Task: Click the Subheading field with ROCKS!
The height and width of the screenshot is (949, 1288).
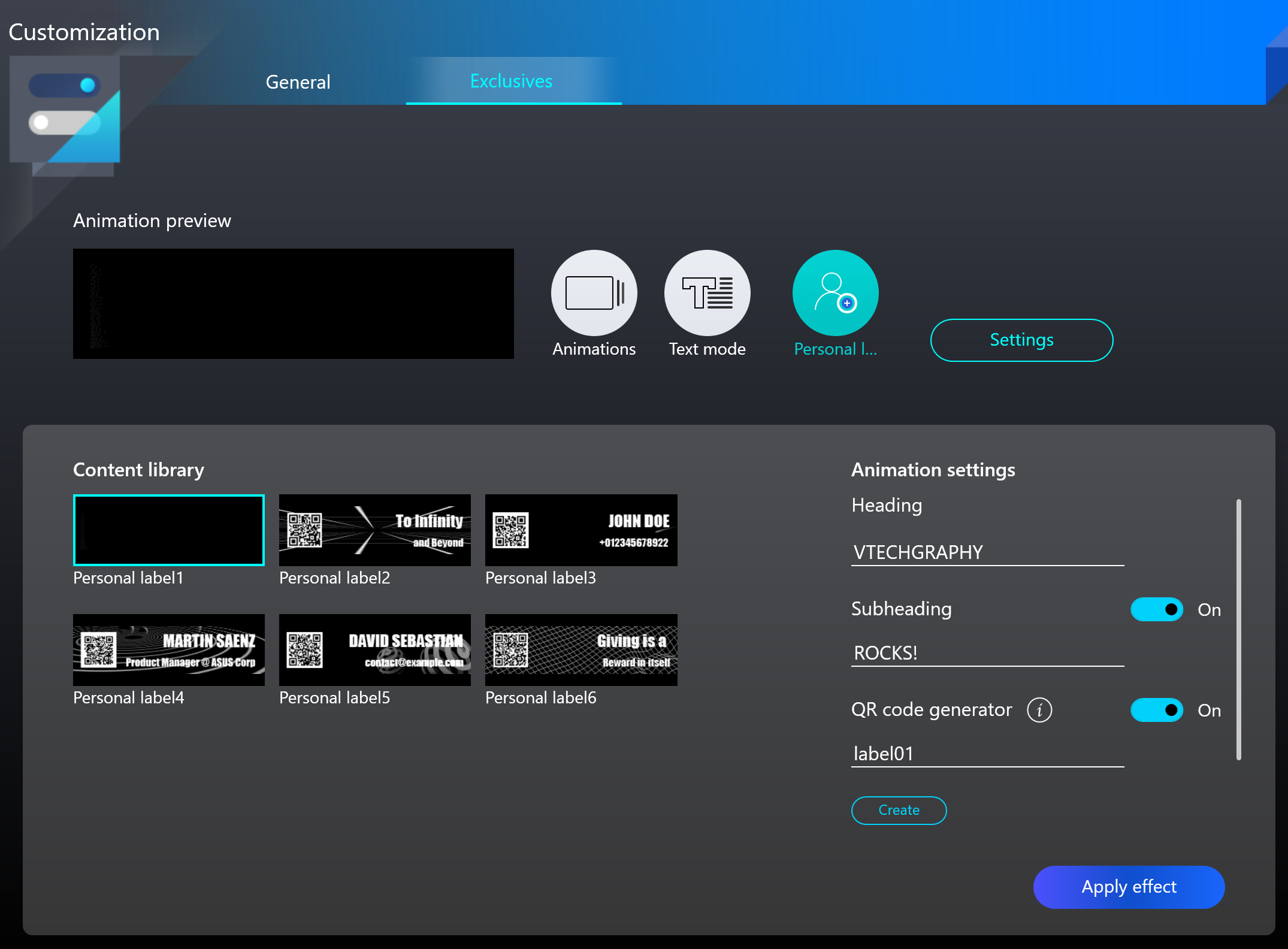Action: pos(987,652)
